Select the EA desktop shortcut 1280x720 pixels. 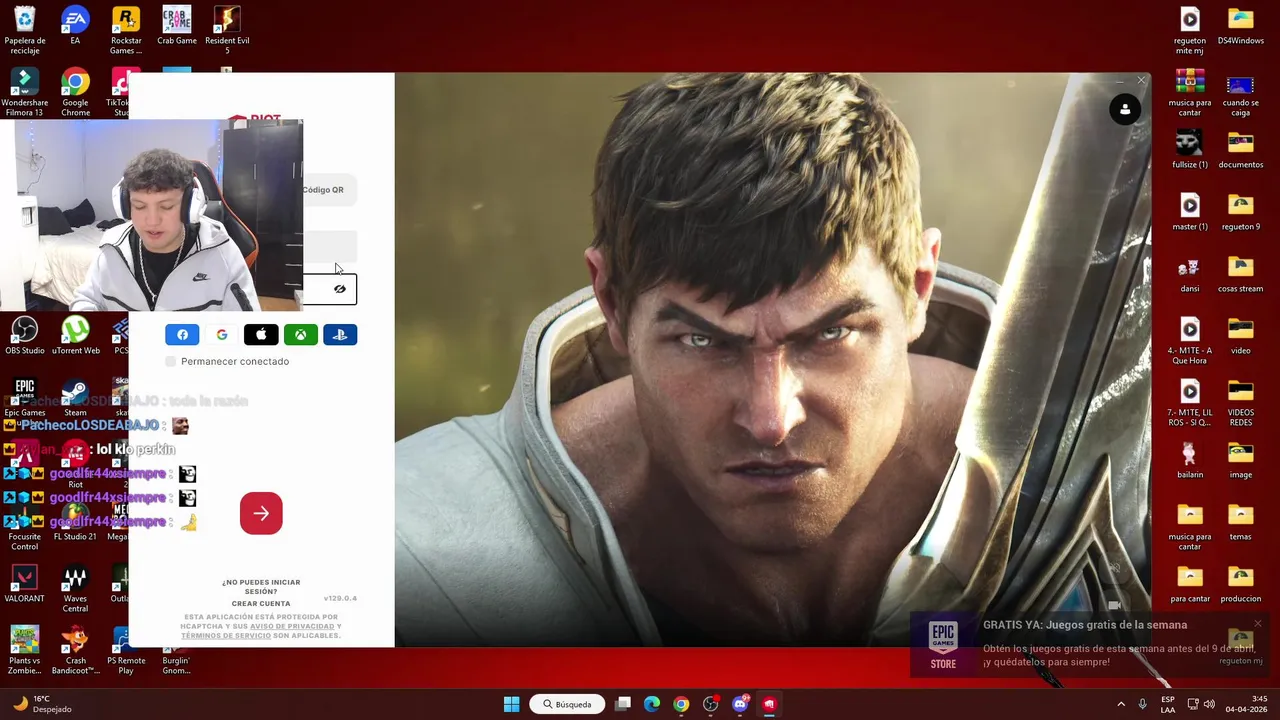[x=75, y=26]
